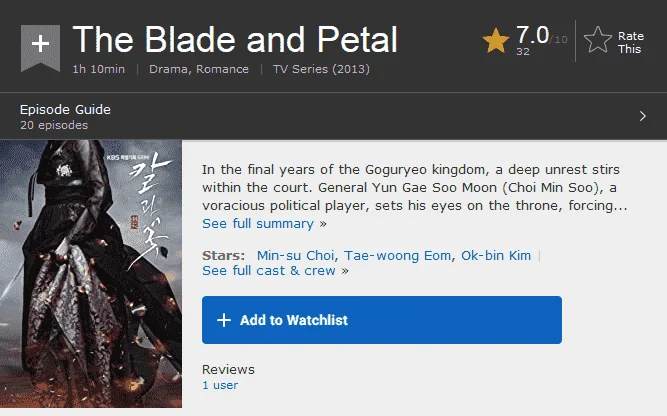The width and height of the screenshot is (667, 416).
Task: Open Tae-woong Eom's profile link
Action: (x=397, y=255)
